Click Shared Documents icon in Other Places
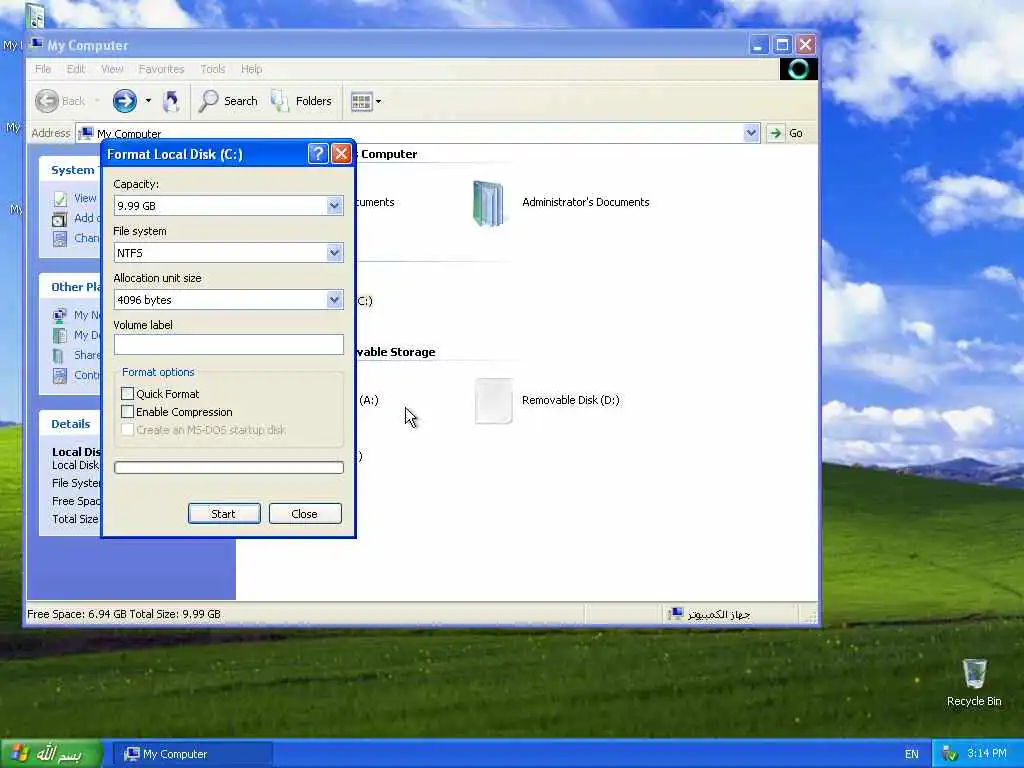 [x=60, y=356]
